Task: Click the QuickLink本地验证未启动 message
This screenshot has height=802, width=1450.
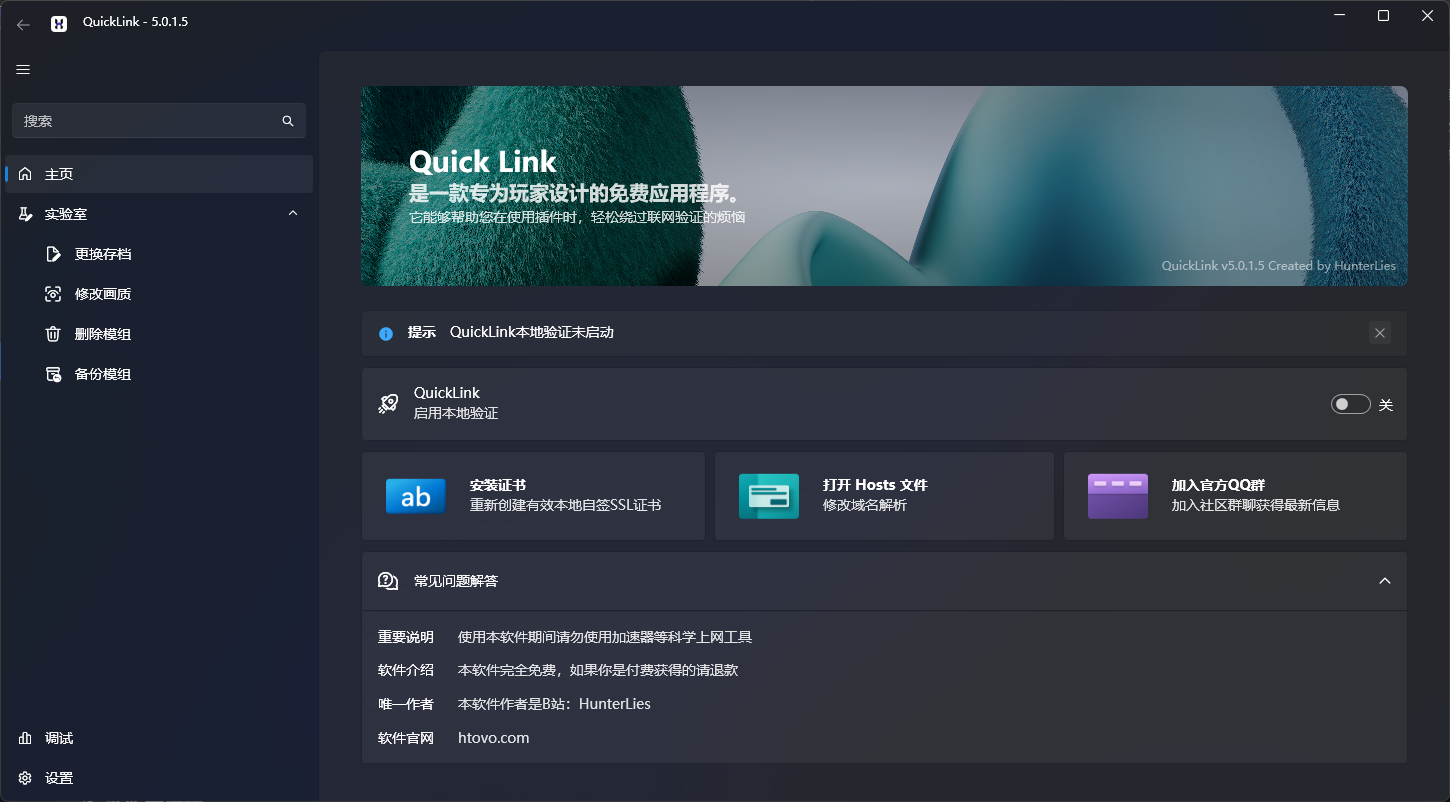Action: [x=532, y=332]
